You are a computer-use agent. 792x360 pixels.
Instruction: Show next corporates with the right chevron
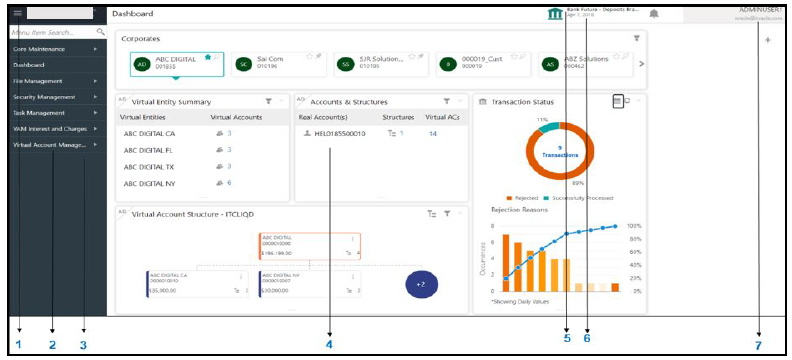tap(641, 64)
